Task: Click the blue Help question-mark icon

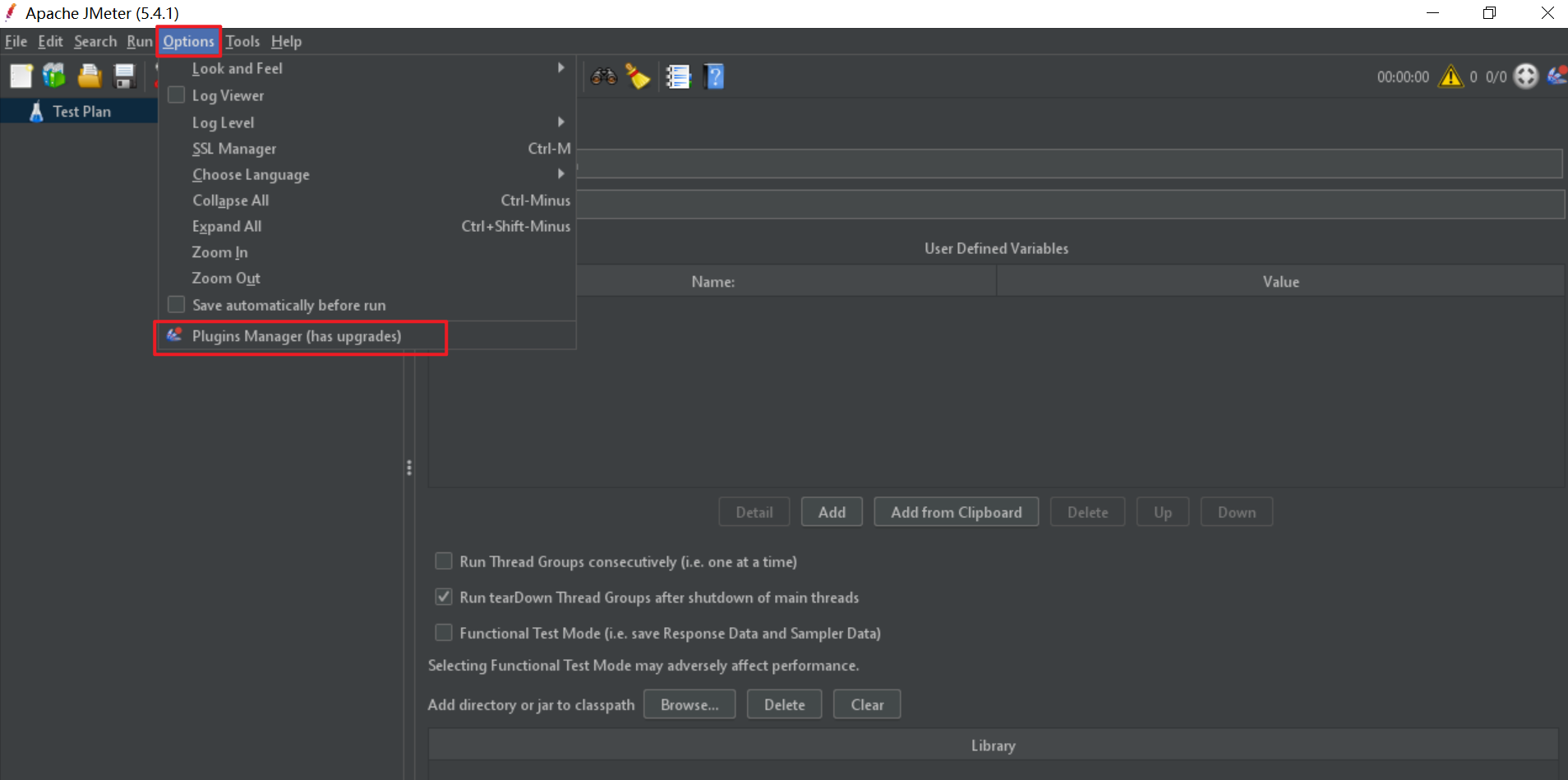Action: (714, 76)
